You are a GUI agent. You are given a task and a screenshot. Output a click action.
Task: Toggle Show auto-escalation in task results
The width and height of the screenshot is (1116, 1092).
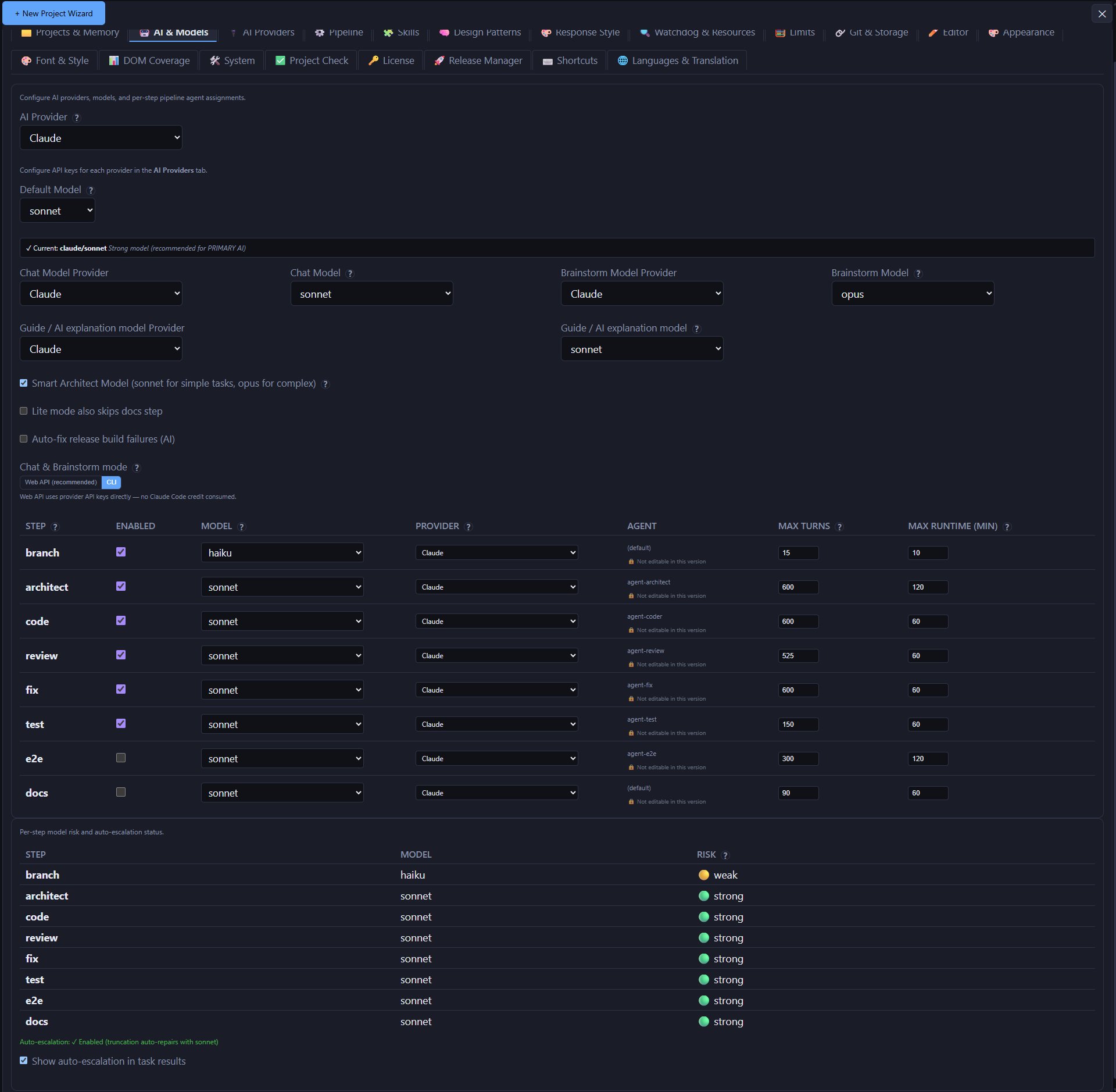point(24,1061)
